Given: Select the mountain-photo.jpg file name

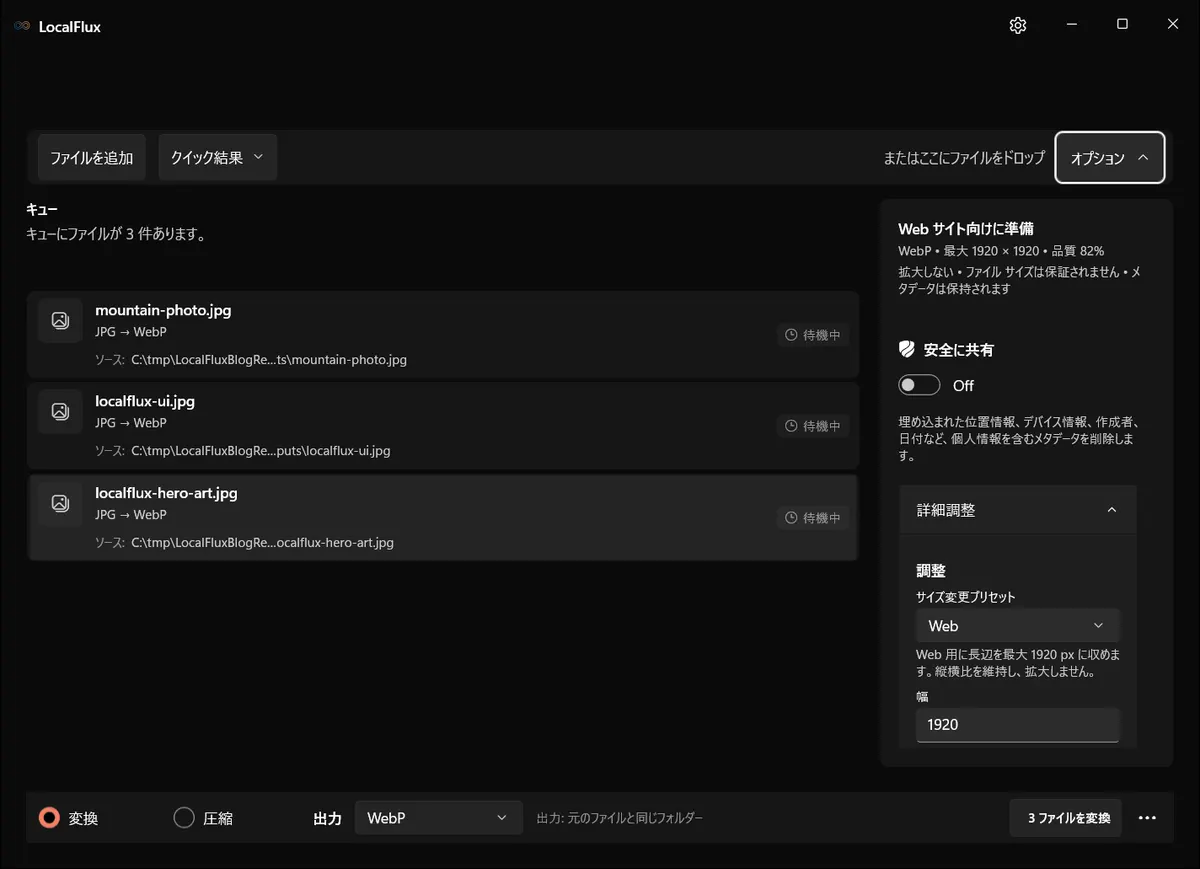Looking at the screenshot, I should tap(163, 310).
